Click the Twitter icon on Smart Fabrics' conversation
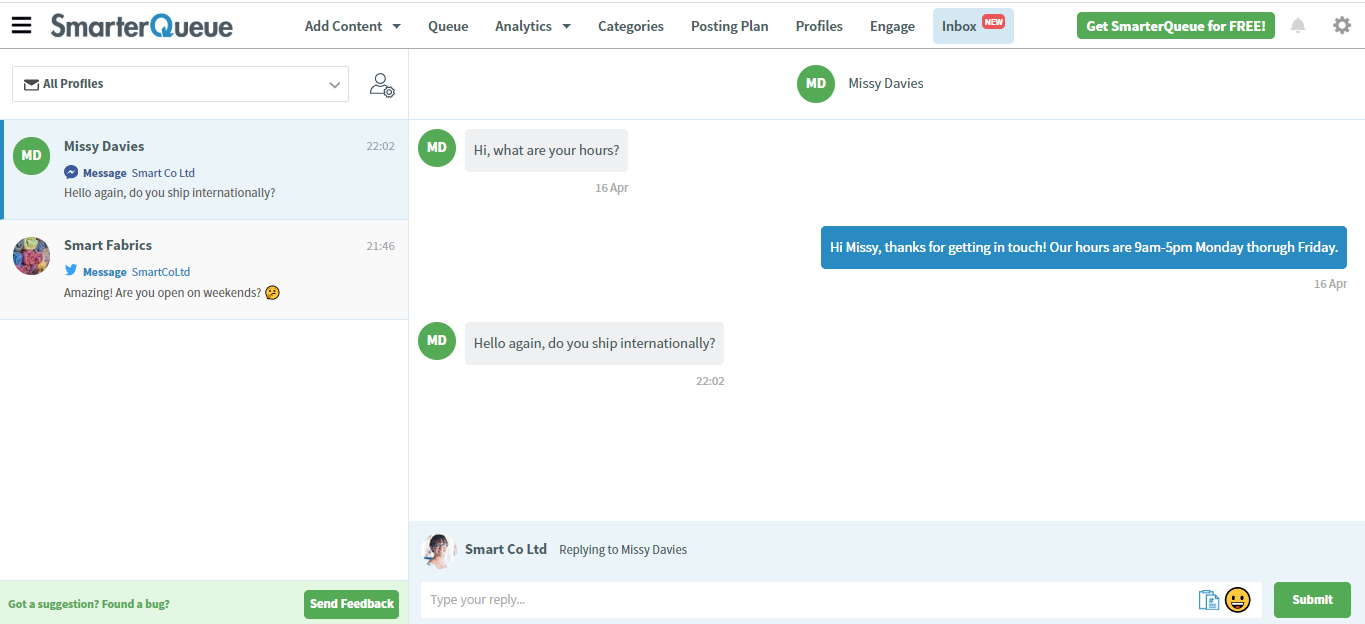 click(70, 271)
